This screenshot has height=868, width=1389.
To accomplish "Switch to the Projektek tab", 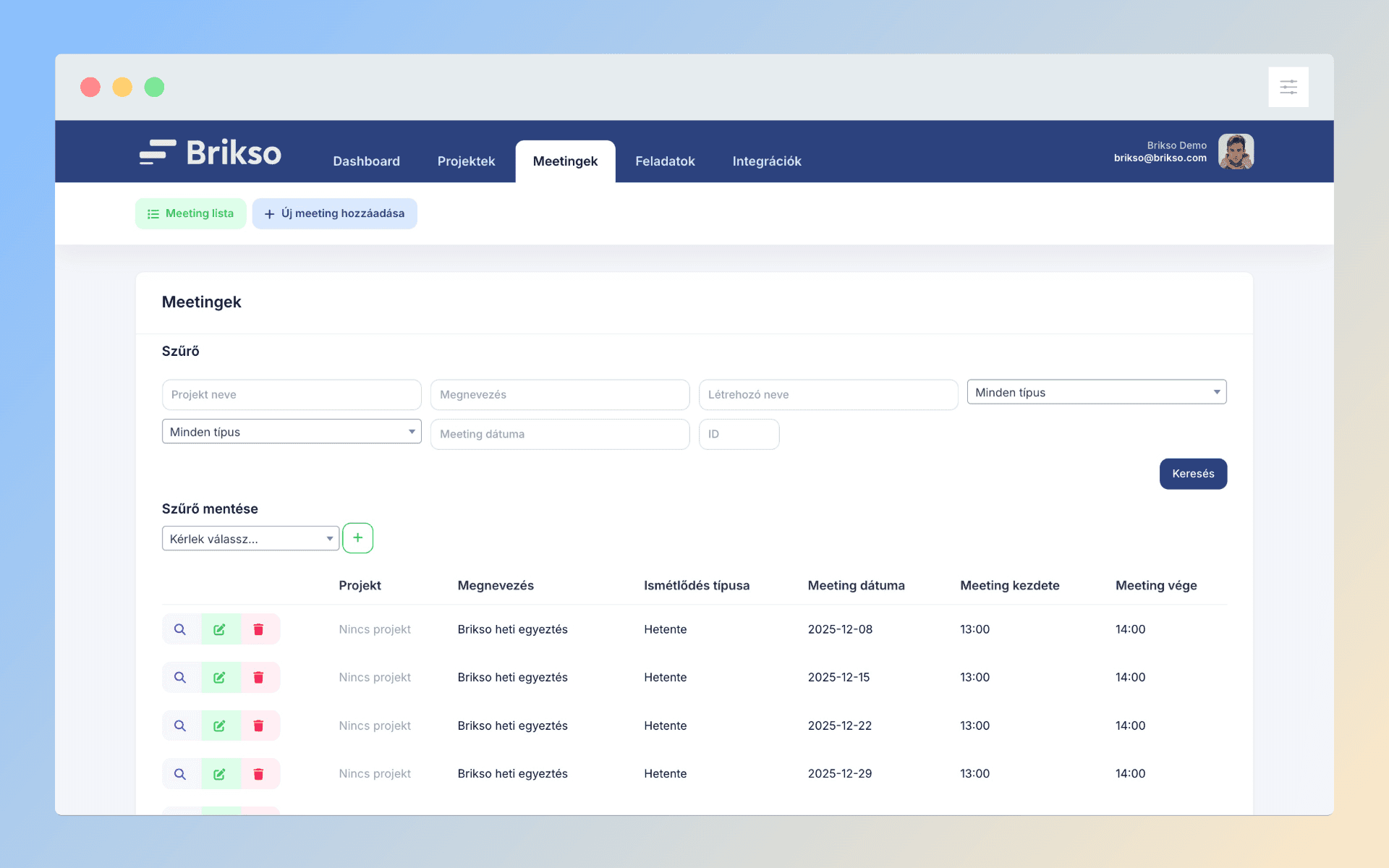I will point(466,161).
